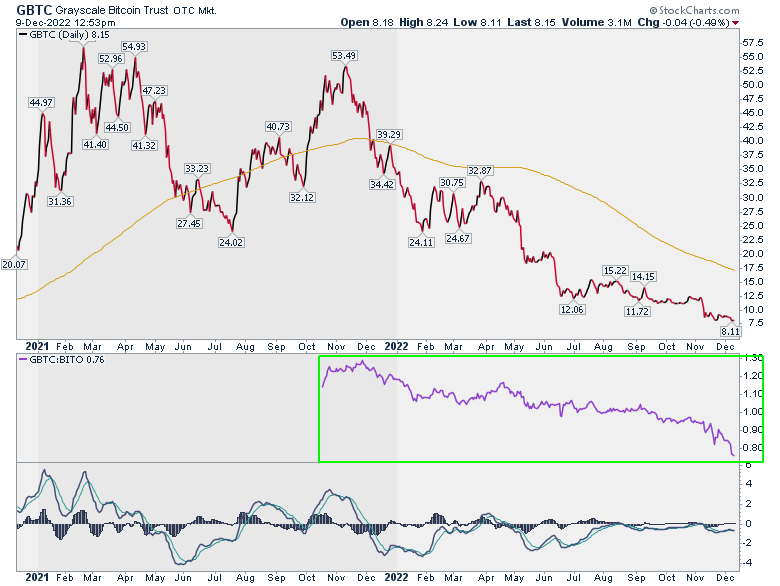
Task: Click the 54.93 peak price label
Action: (134, 47)
